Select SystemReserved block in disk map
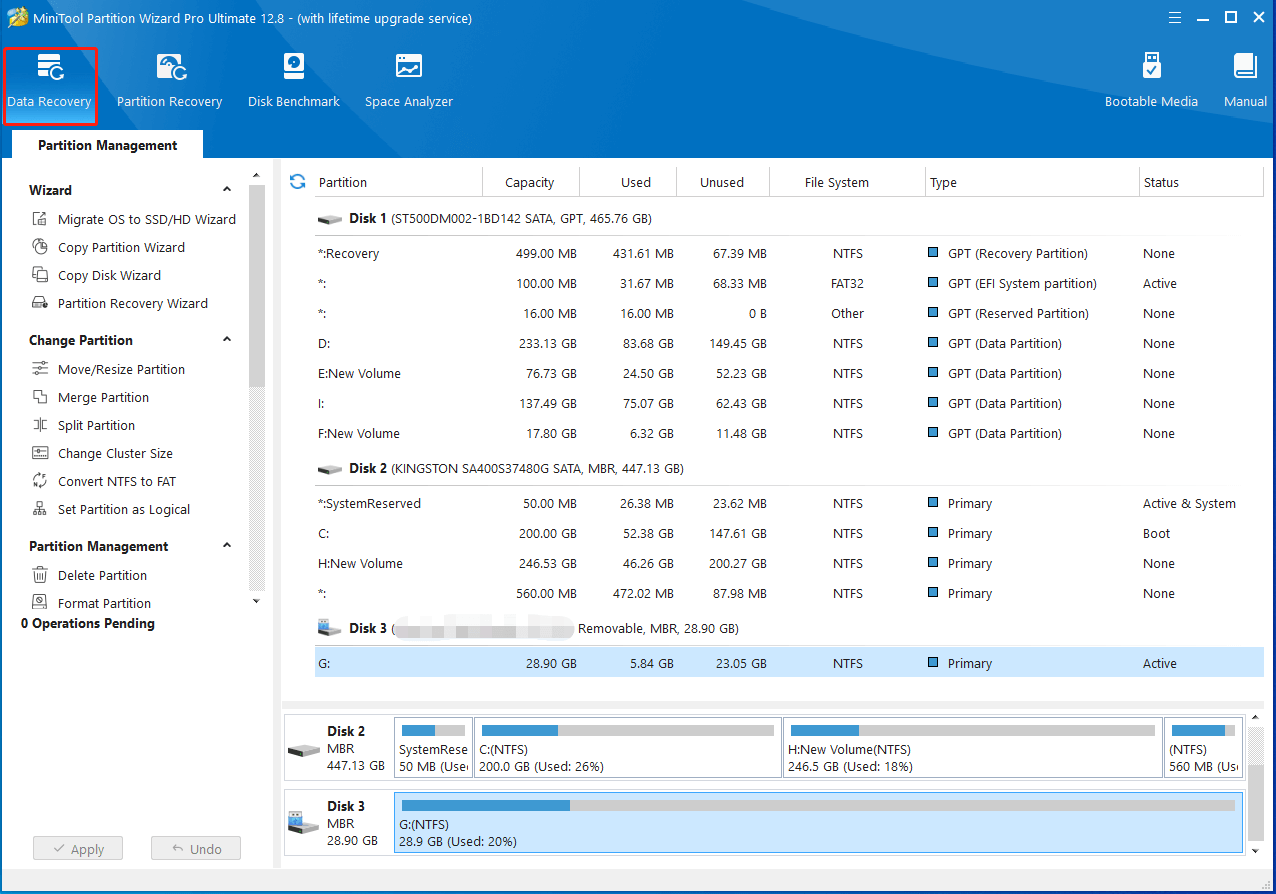The image size is (1276, 894). 433,747
